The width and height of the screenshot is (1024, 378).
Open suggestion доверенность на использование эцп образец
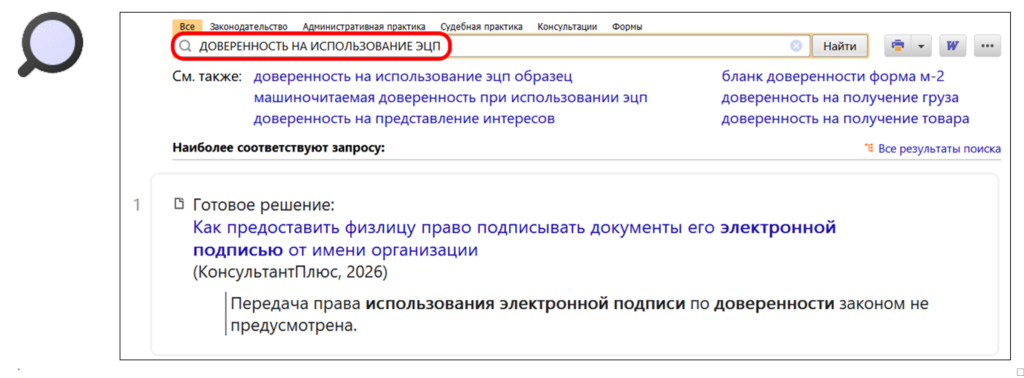tap(413, 76)
